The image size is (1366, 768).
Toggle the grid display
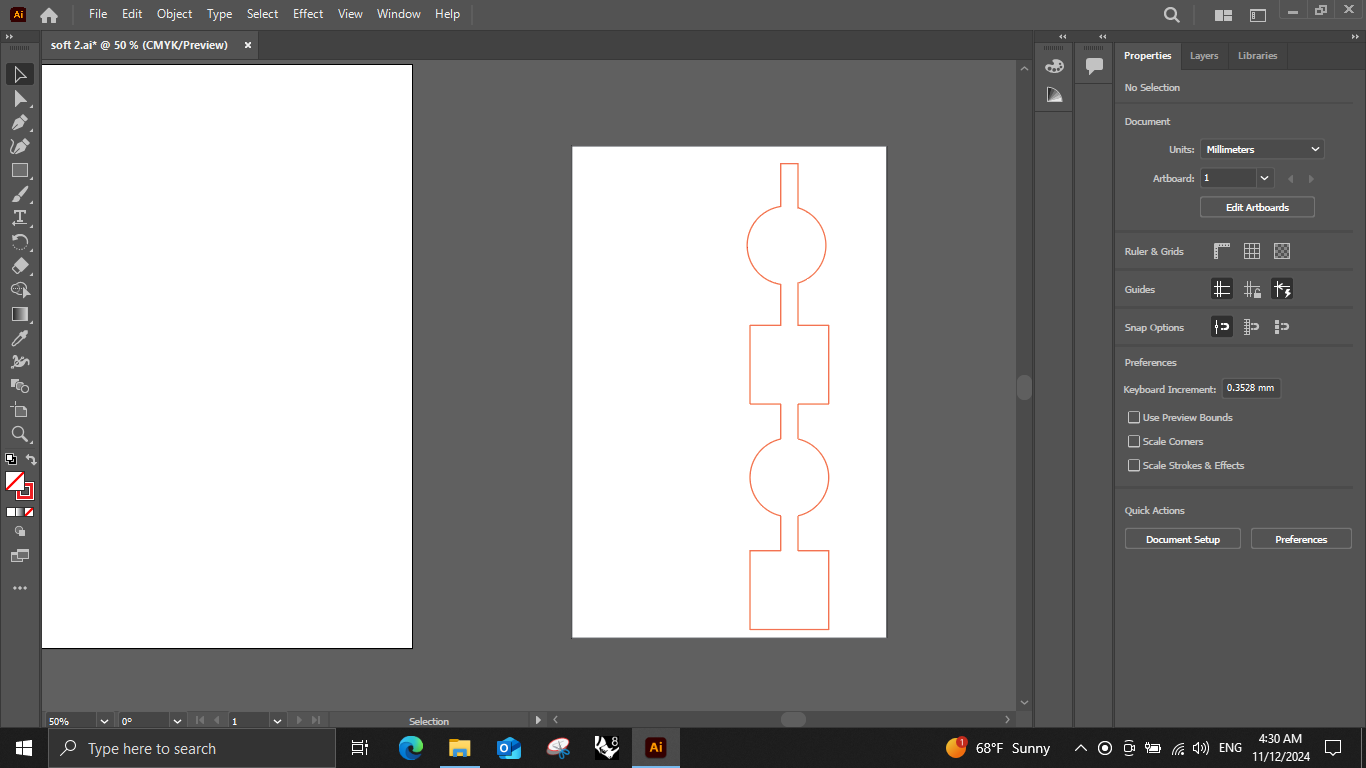(1252, 251)
